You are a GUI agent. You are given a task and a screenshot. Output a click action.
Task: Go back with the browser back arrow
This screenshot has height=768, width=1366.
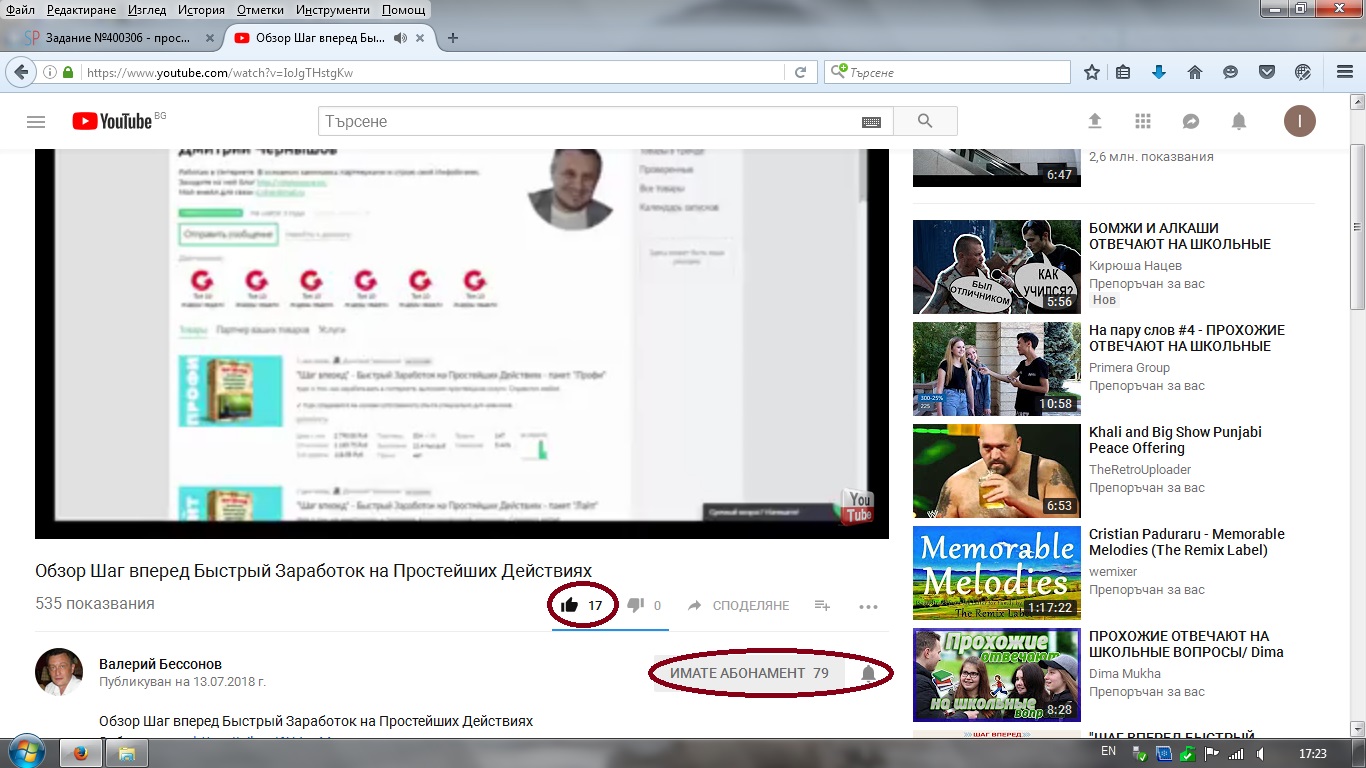coord(20,72)
